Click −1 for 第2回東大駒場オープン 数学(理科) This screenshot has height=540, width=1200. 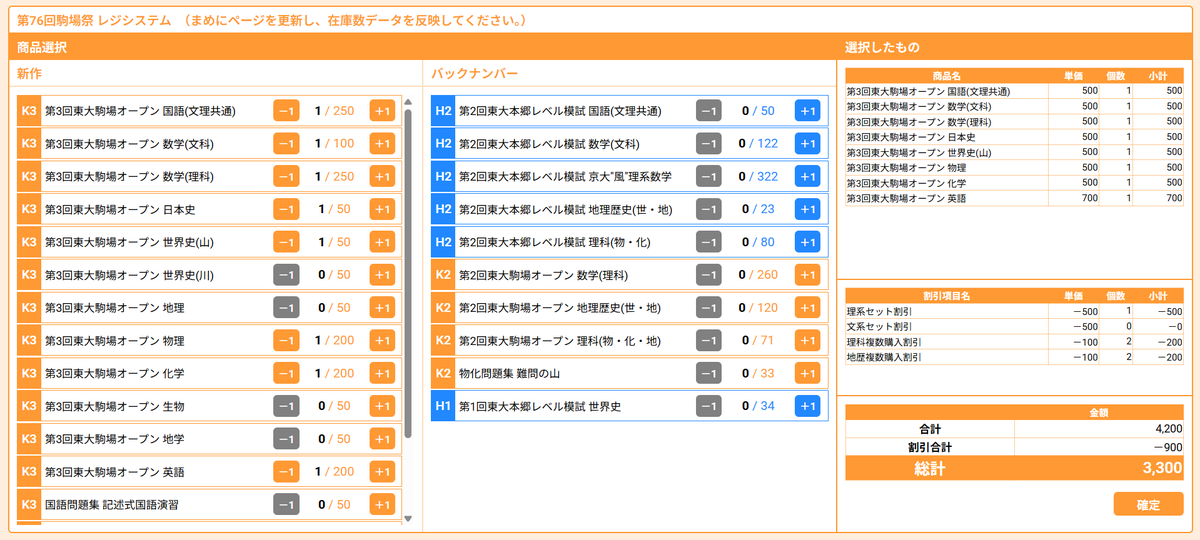click(709, 275)
